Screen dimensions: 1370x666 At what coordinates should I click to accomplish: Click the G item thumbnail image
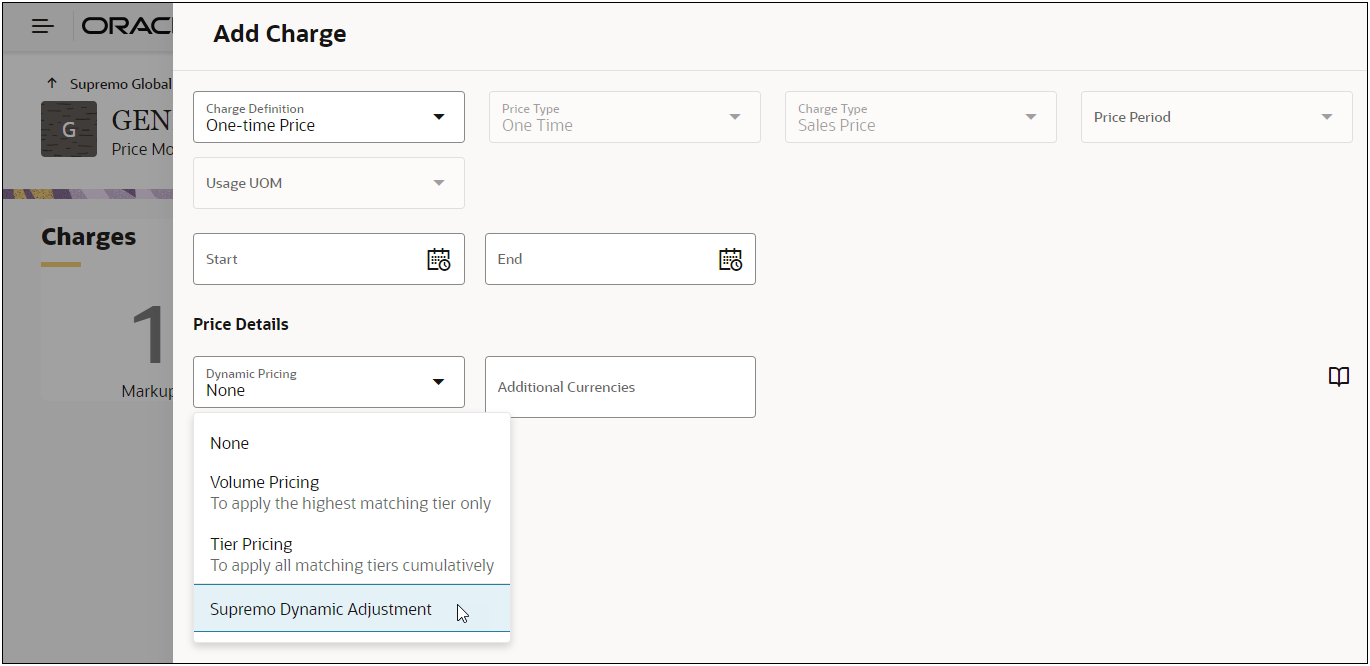click(68, 129)
